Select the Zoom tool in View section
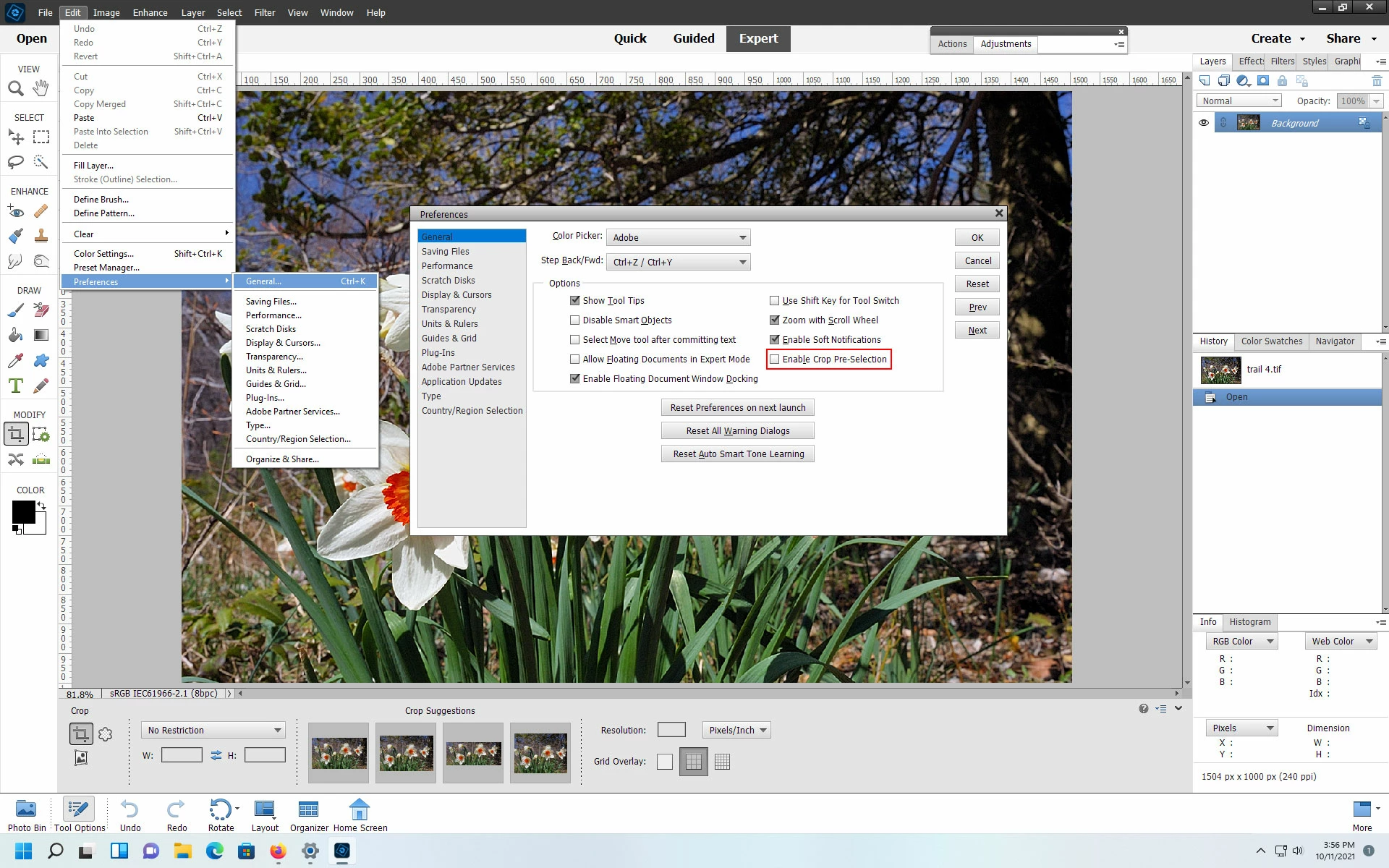The width and height of the screenshot is (1389, 868). click(x=15, y=89)
